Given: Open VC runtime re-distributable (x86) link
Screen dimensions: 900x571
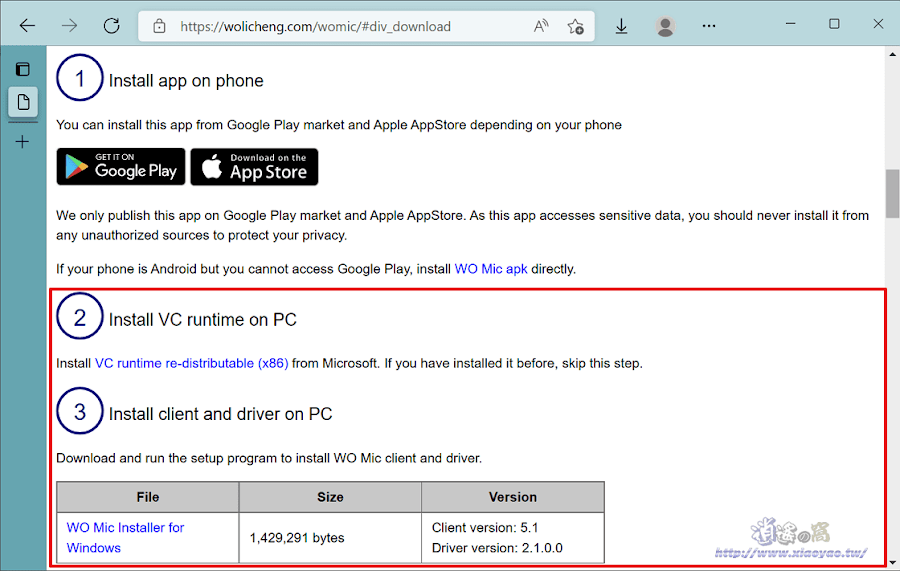Looking at the screenshot, I should point(192,363).
